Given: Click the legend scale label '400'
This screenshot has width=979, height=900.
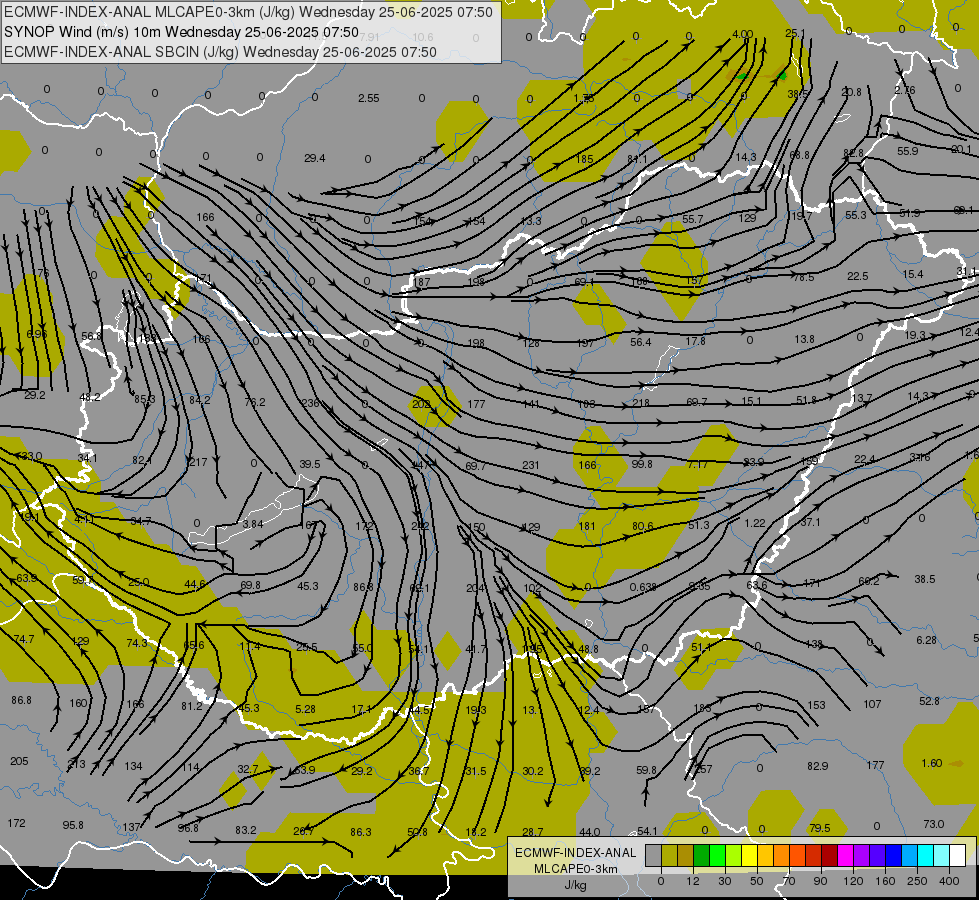Looking at the screenshot, I should coord(949,881).
